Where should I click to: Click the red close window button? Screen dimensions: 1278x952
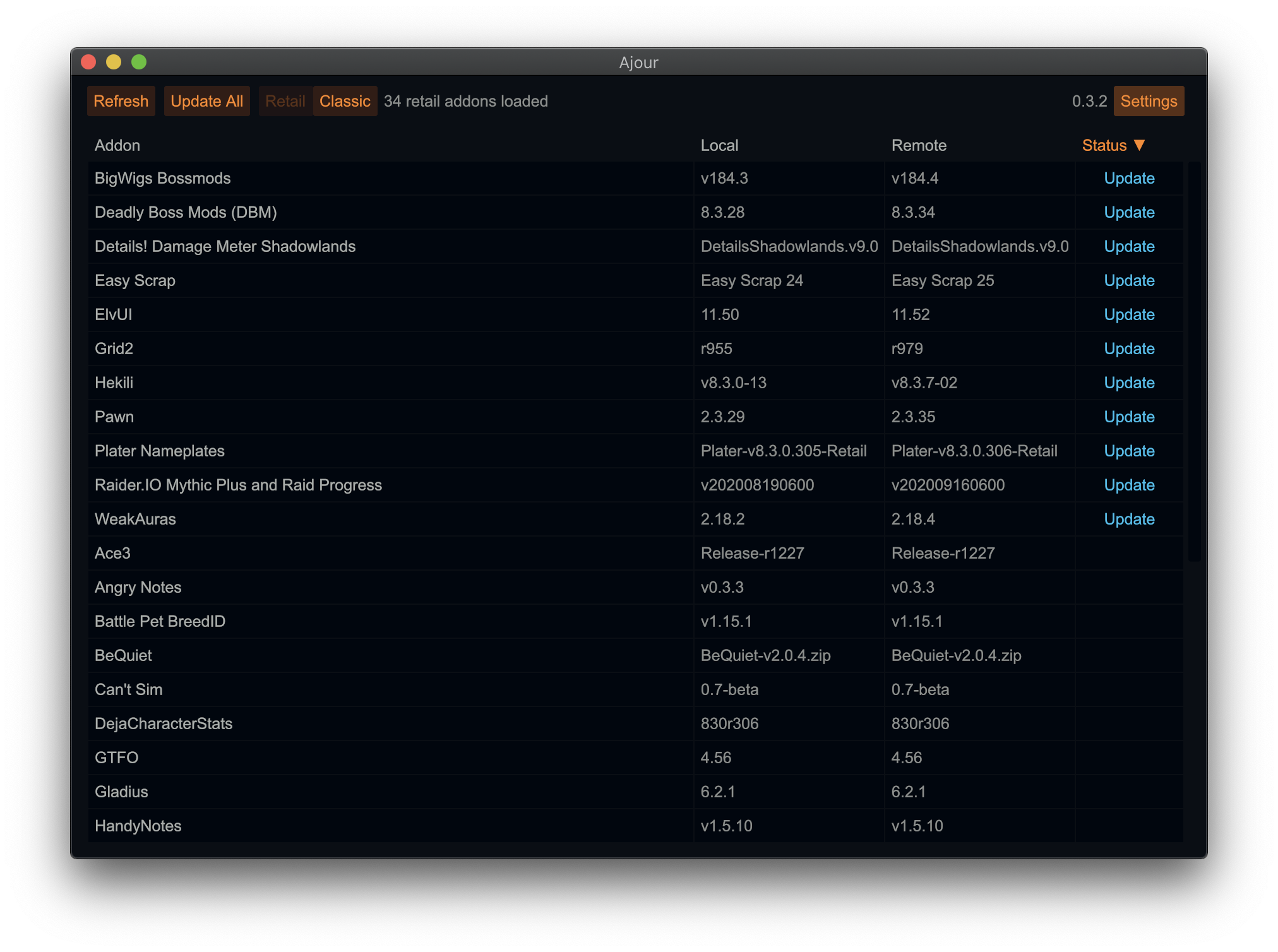point(88,62)
